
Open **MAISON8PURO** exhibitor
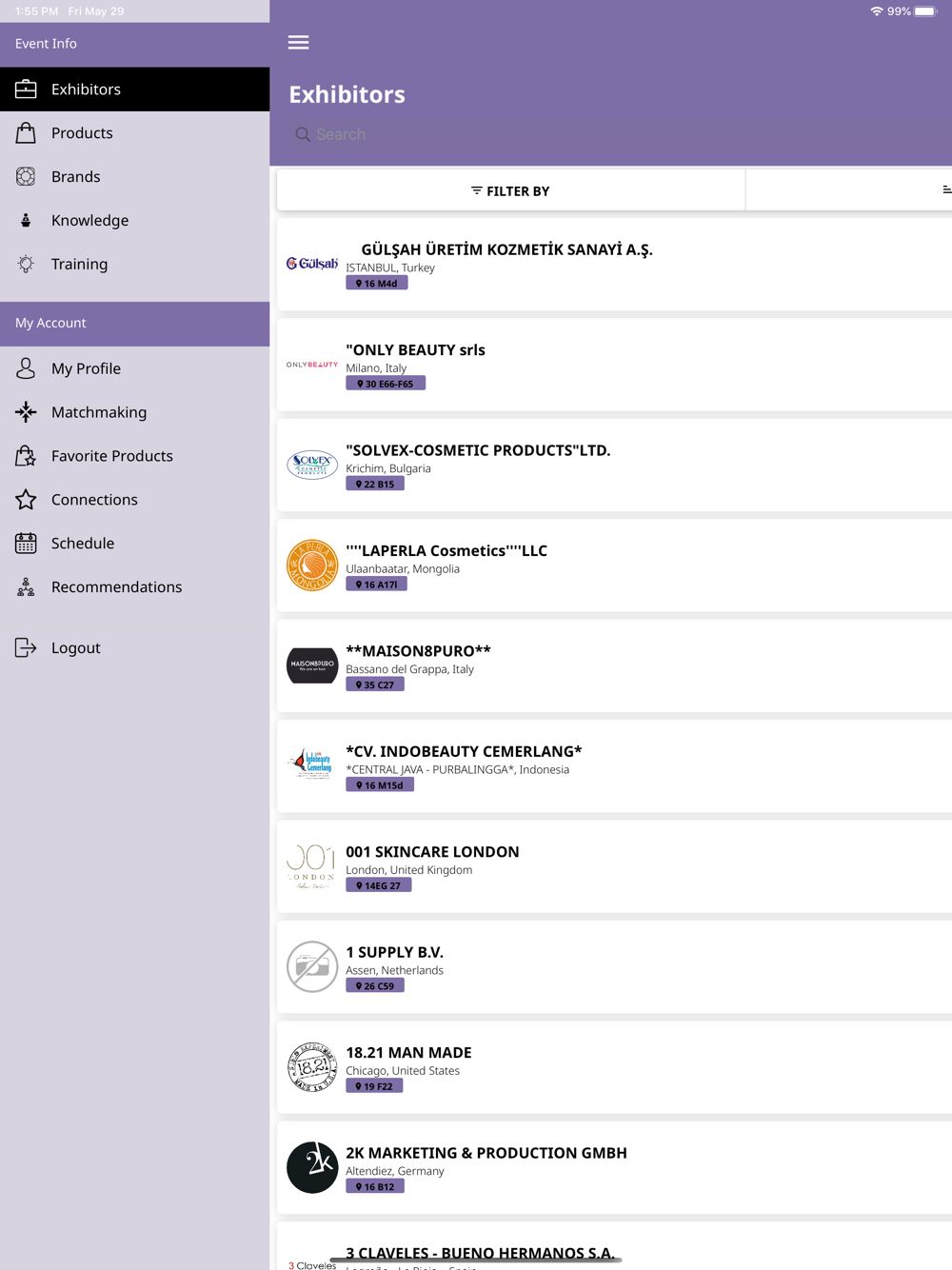614,665
